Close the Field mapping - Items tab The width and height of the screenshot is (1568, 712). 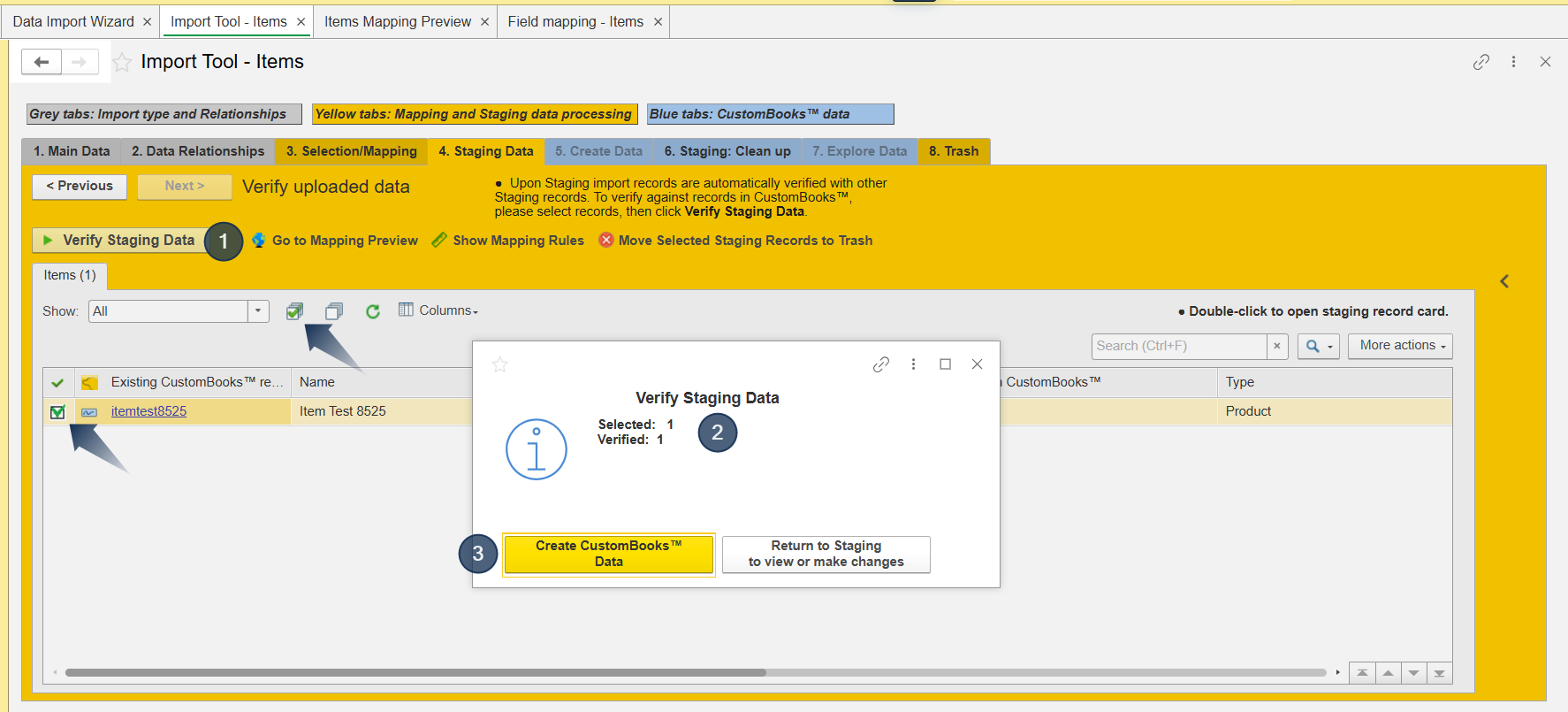point(658,22)
